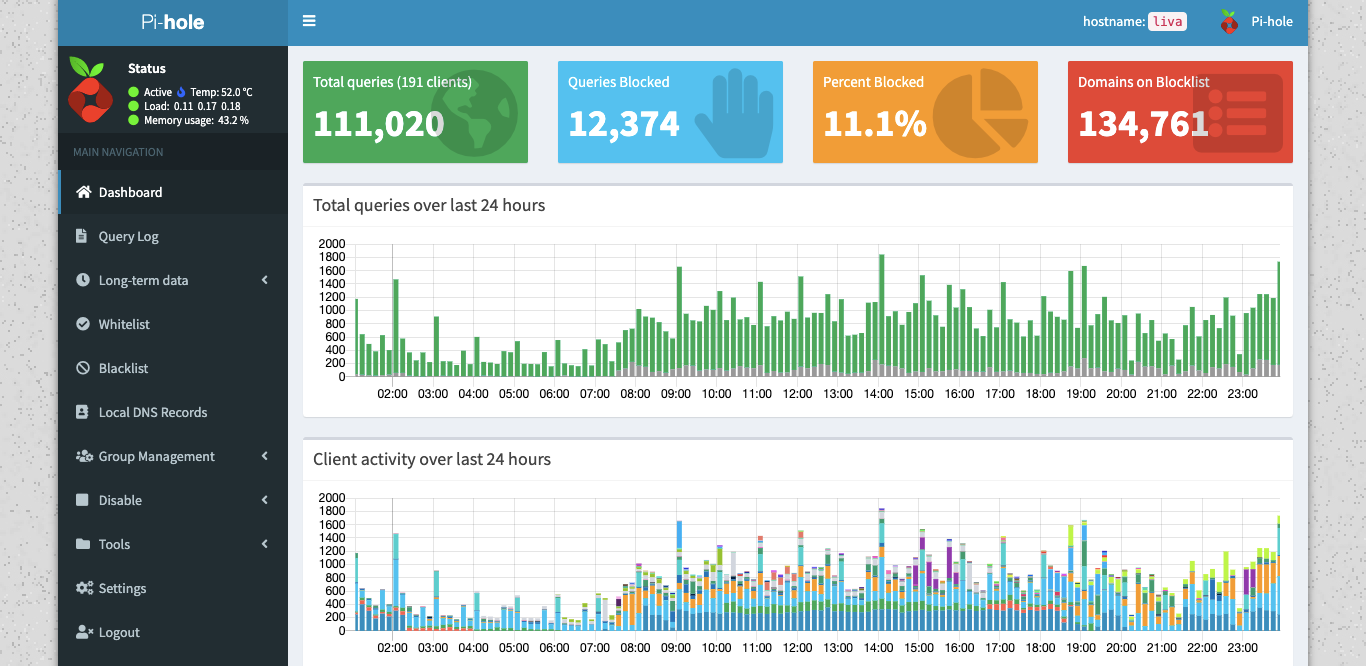Click the 12,374 queries blocked value
The height and width of the screenshot is (666, 1366).
pyautogui.click(x=624, y=123)
